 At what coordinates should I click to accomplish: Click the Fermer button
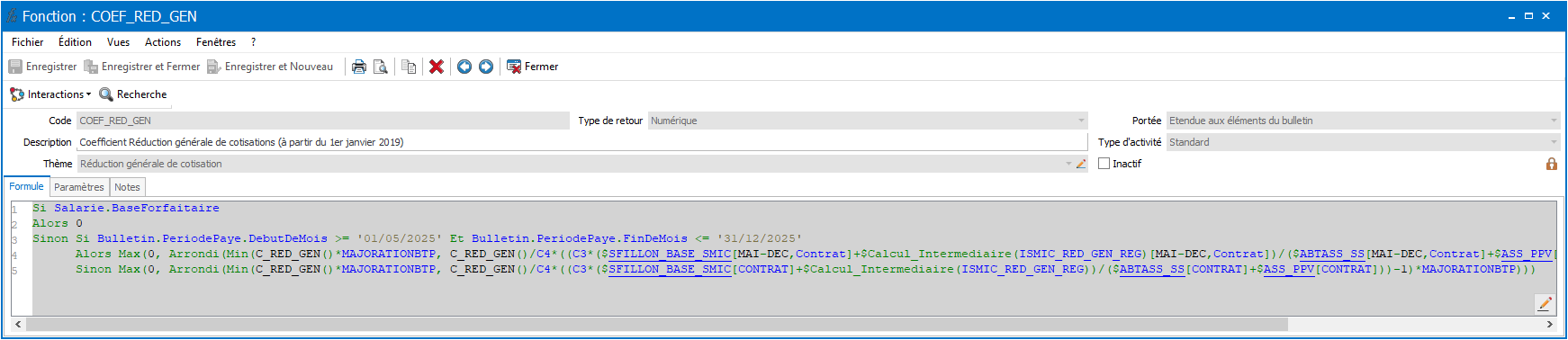point(533,67)
